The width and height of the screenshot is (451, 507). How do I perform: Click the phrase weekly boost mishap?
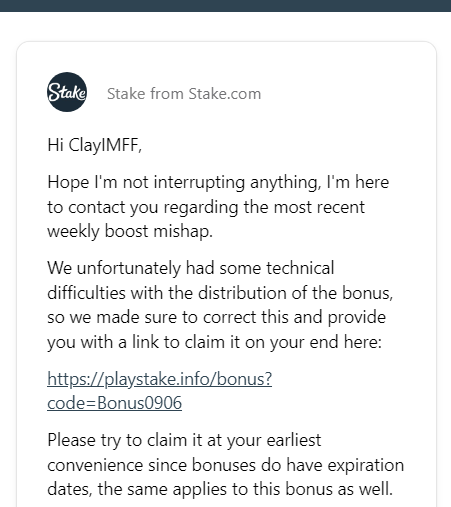[130, 231]
